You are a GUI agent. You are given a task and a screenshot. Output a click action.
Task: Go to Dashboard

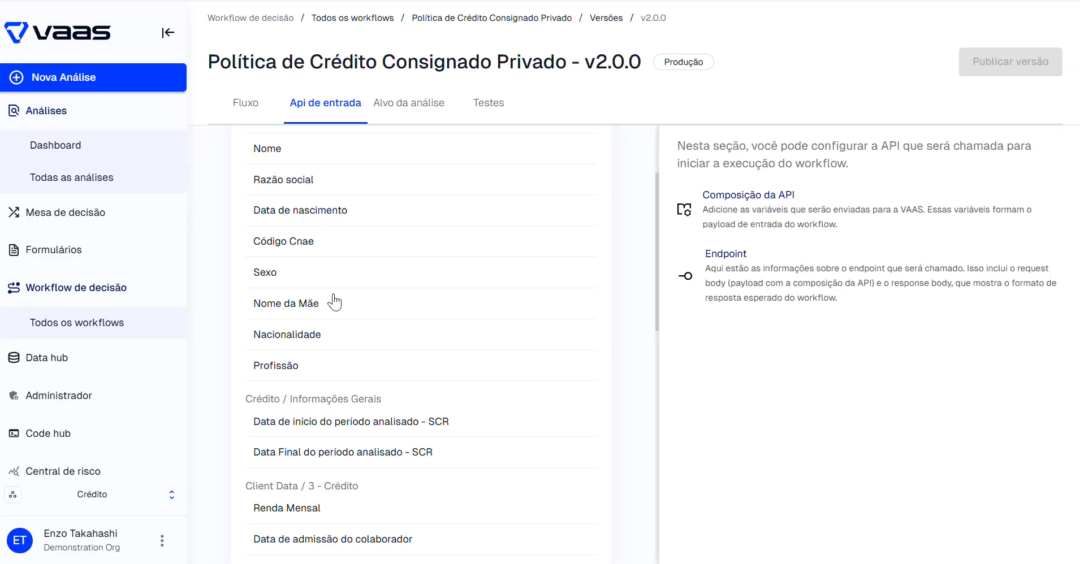point(55,145)
